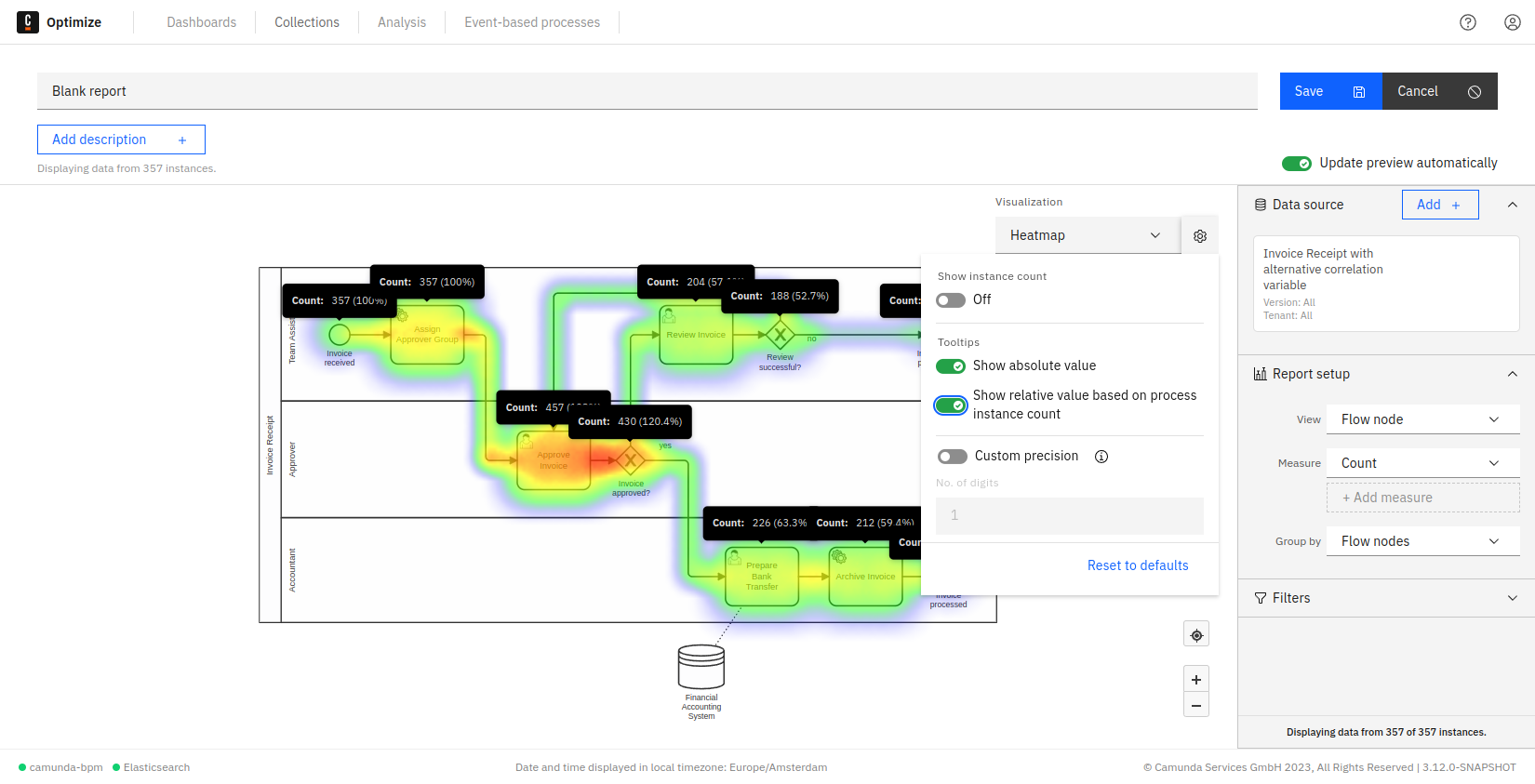Toggle Show instance count switch
Image resolution: width=1535 pixels, height=784 pixels.
coord(951,300)
